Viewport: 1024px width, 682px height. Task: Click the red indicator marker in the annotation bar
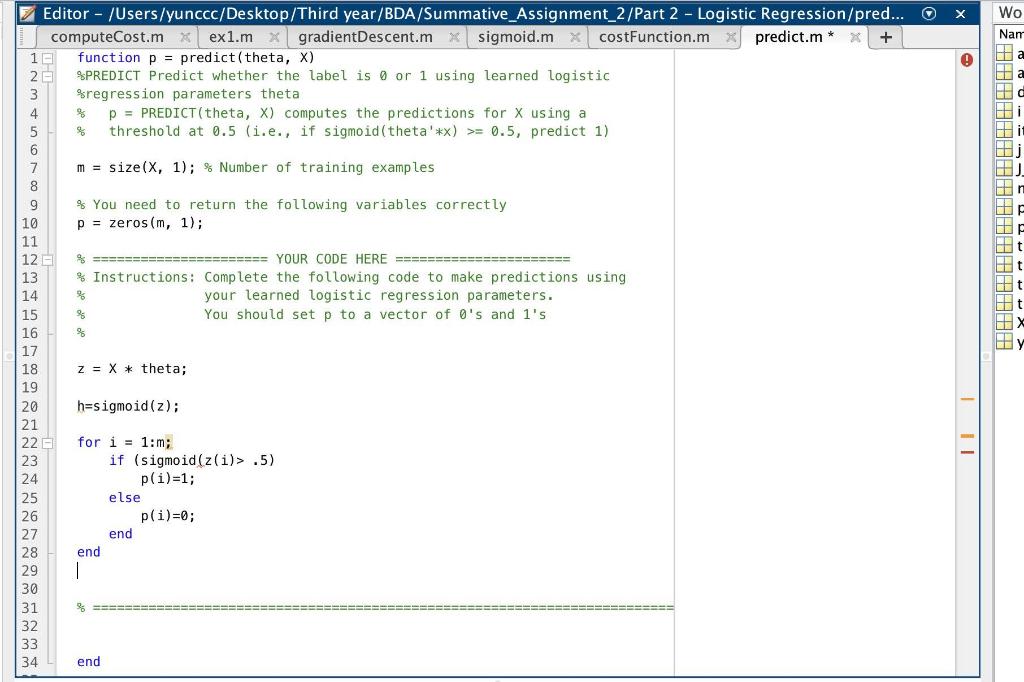pyautogui.click(x=967, y=451)
